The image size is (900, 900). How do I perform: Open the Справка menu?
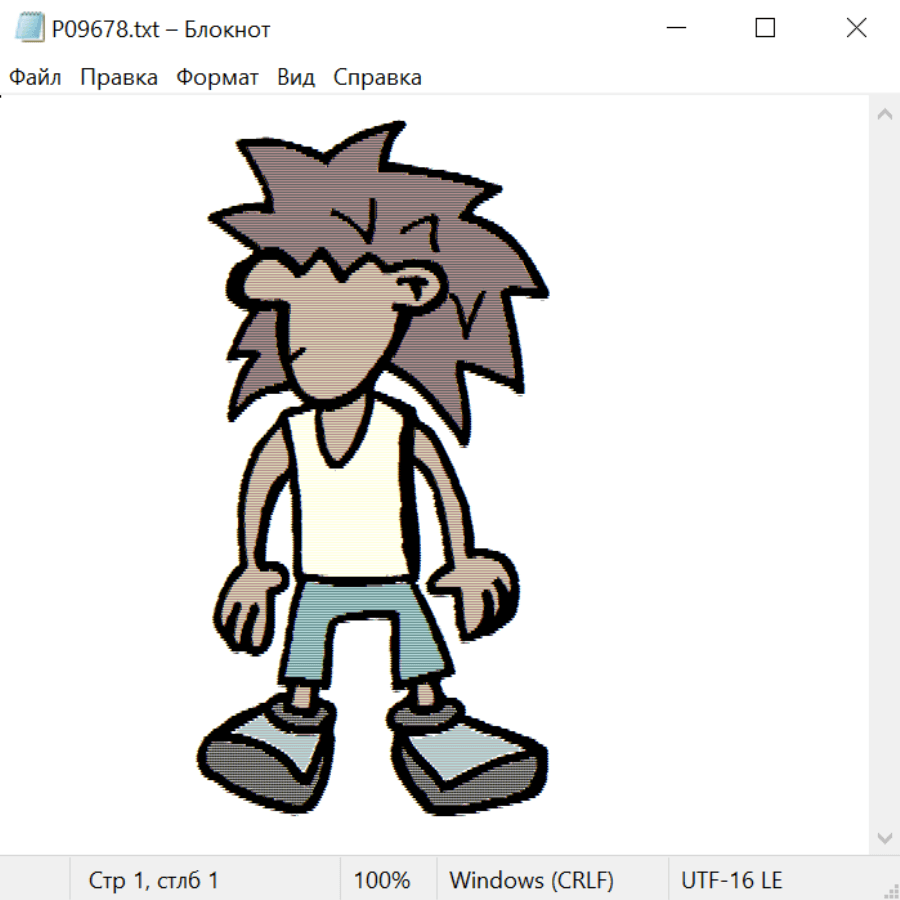[377, 78]
